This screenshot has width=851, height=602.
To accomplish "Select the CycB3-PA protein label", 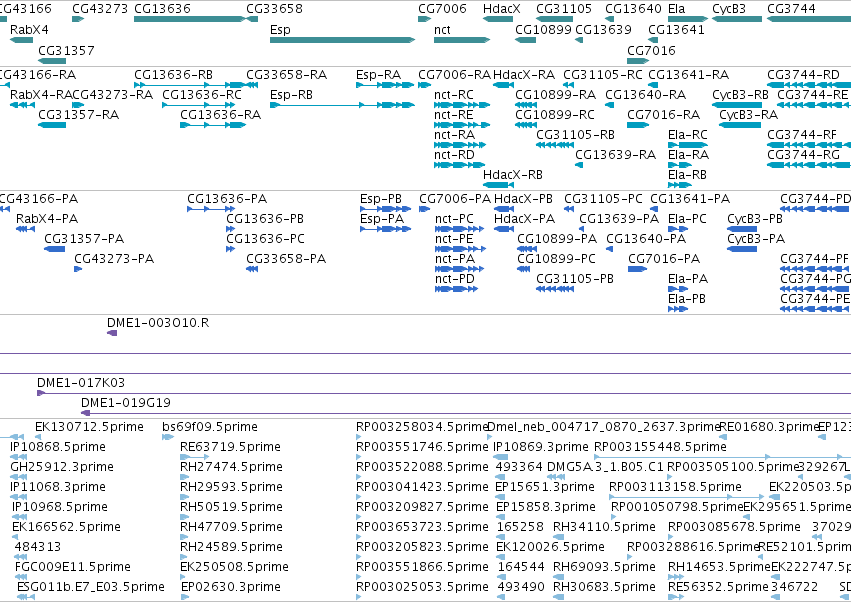I will (756, 239).
